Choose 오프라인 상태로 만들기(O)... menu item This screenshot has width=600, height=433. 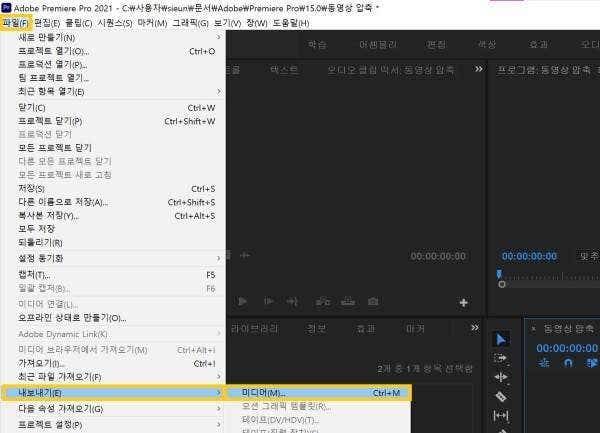(113, 317)
